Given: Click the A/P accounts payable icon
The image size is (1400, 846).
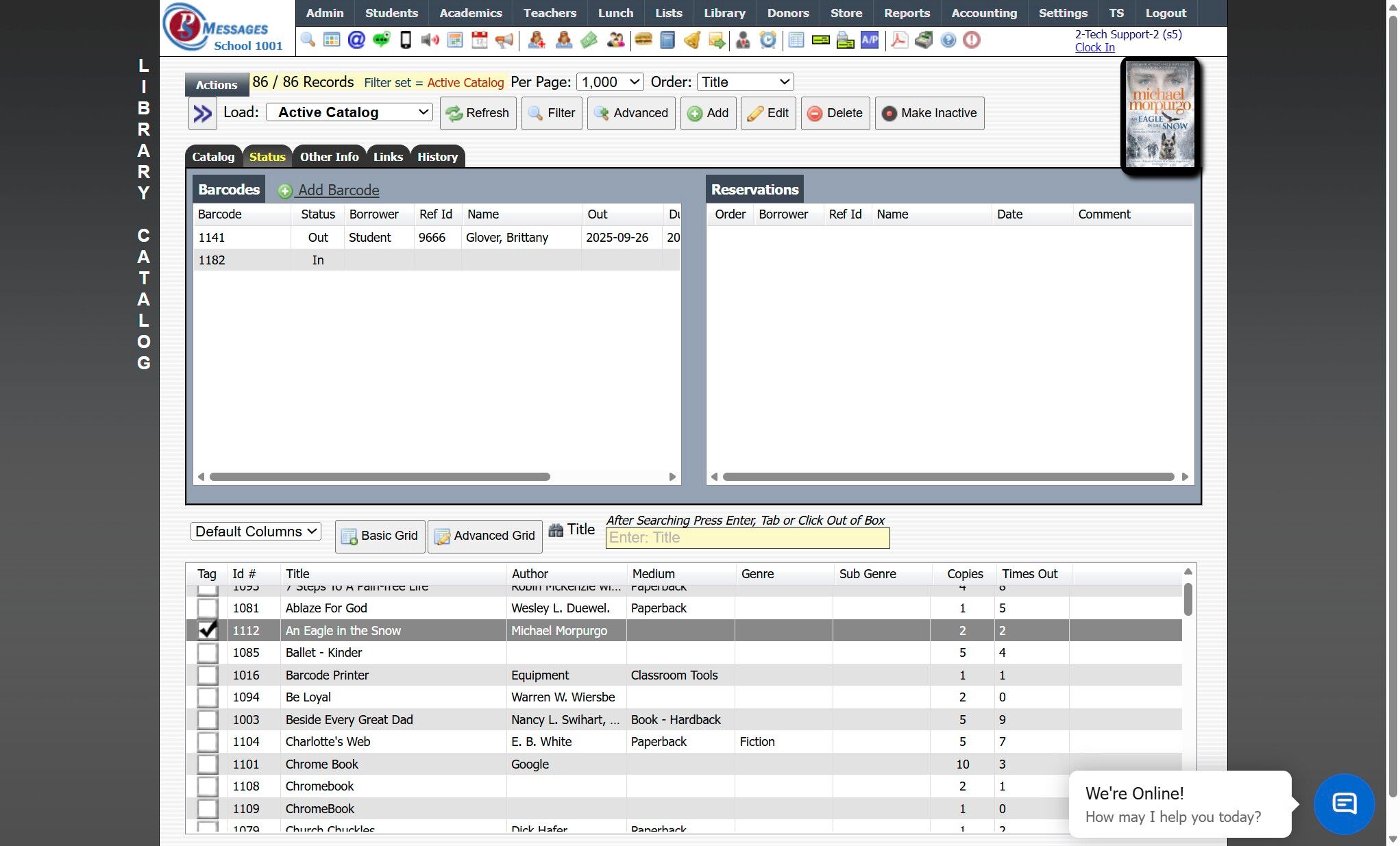Looking at the screenshot, I should coord(870,40).
